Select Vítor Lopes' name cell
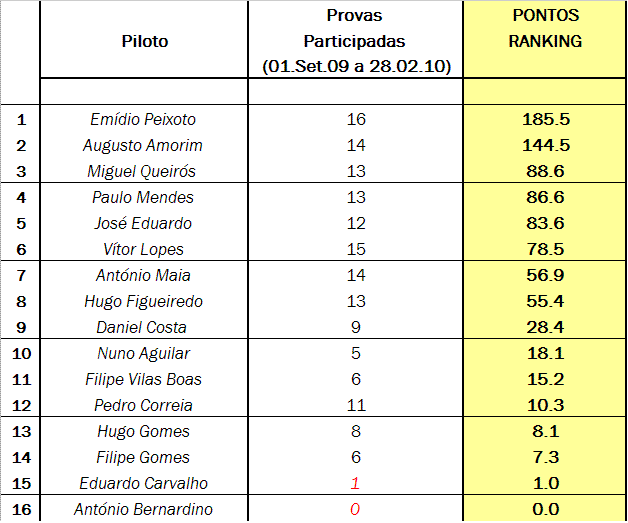Screen dimensions: 628x523 [x=144, y=249]
